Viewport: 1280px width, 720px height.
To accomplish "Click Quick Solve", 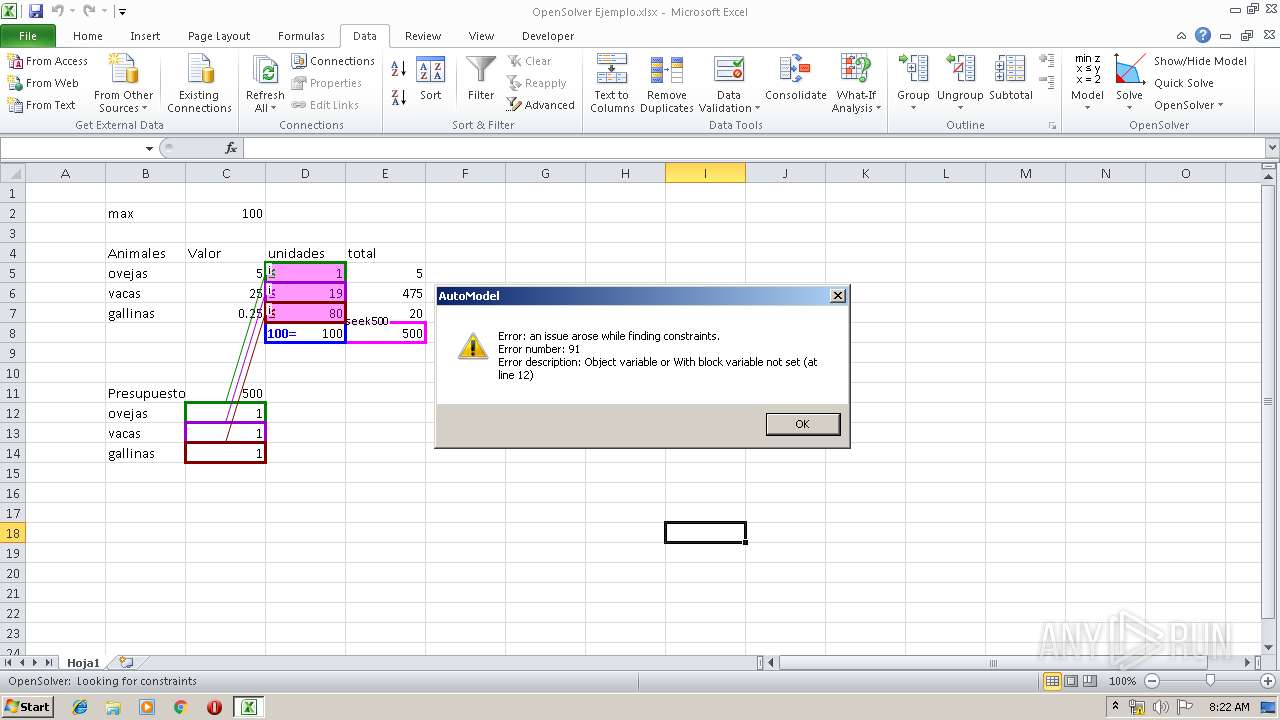I will pos(1184,83).
